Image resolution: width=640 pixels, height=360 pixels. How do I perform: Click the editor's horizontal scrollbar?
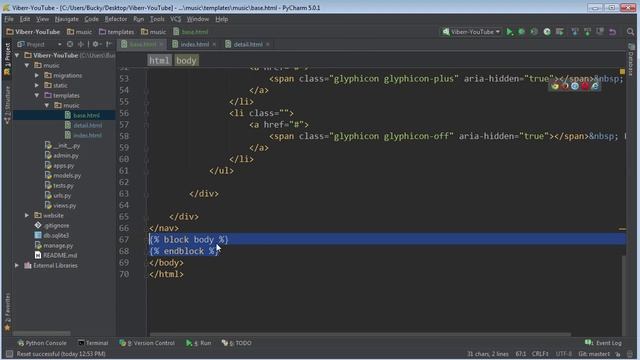360,334
